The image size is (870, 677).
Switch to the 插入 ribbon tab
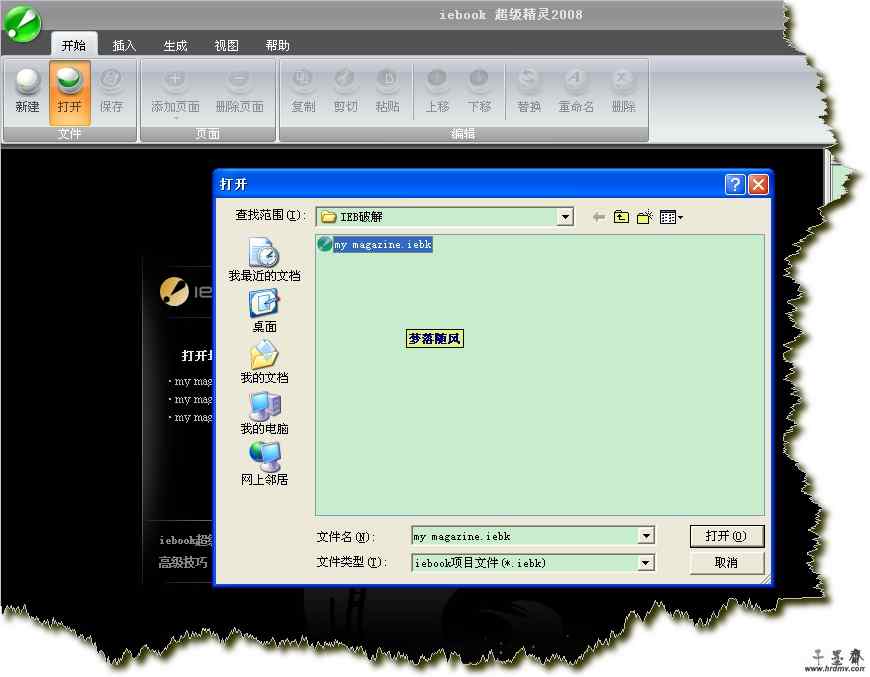tap(124, 46)
